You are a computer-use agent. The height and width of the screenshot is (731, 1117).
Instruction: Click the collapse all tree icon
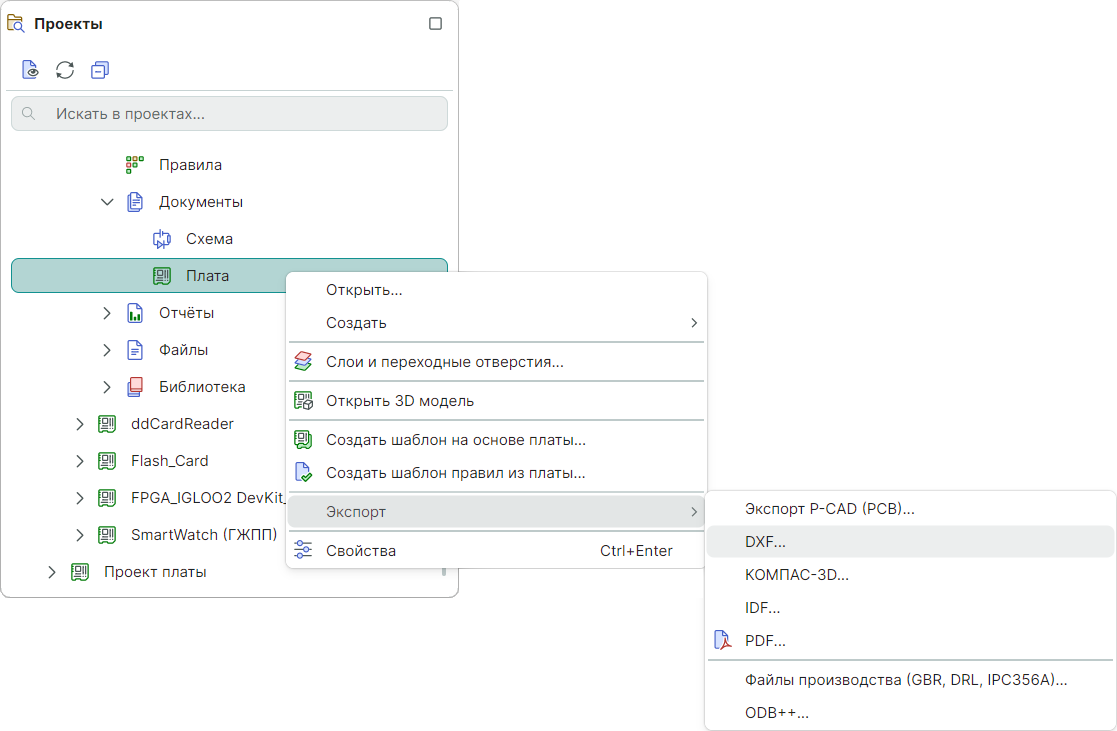[99, 70]
